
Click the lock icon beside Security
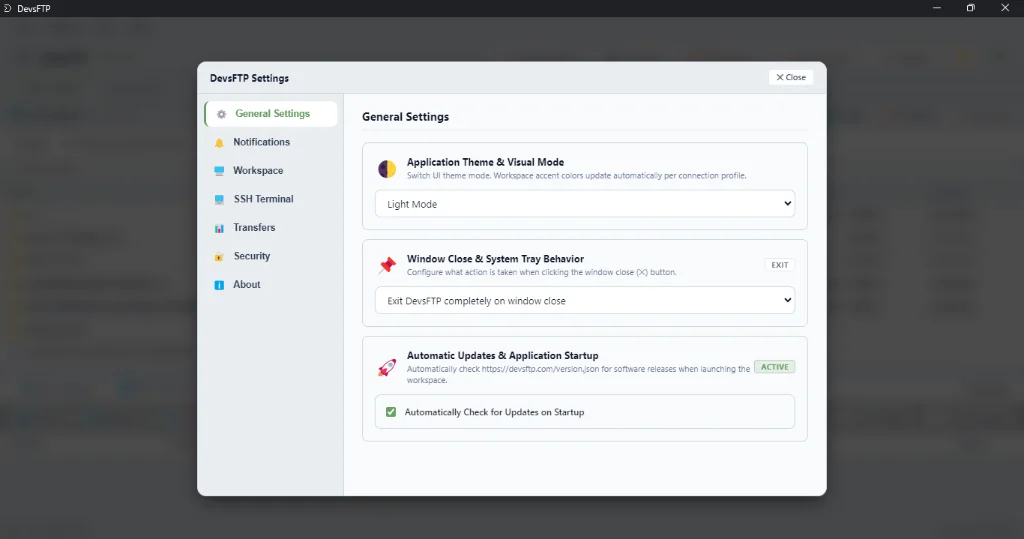point(219,257)
